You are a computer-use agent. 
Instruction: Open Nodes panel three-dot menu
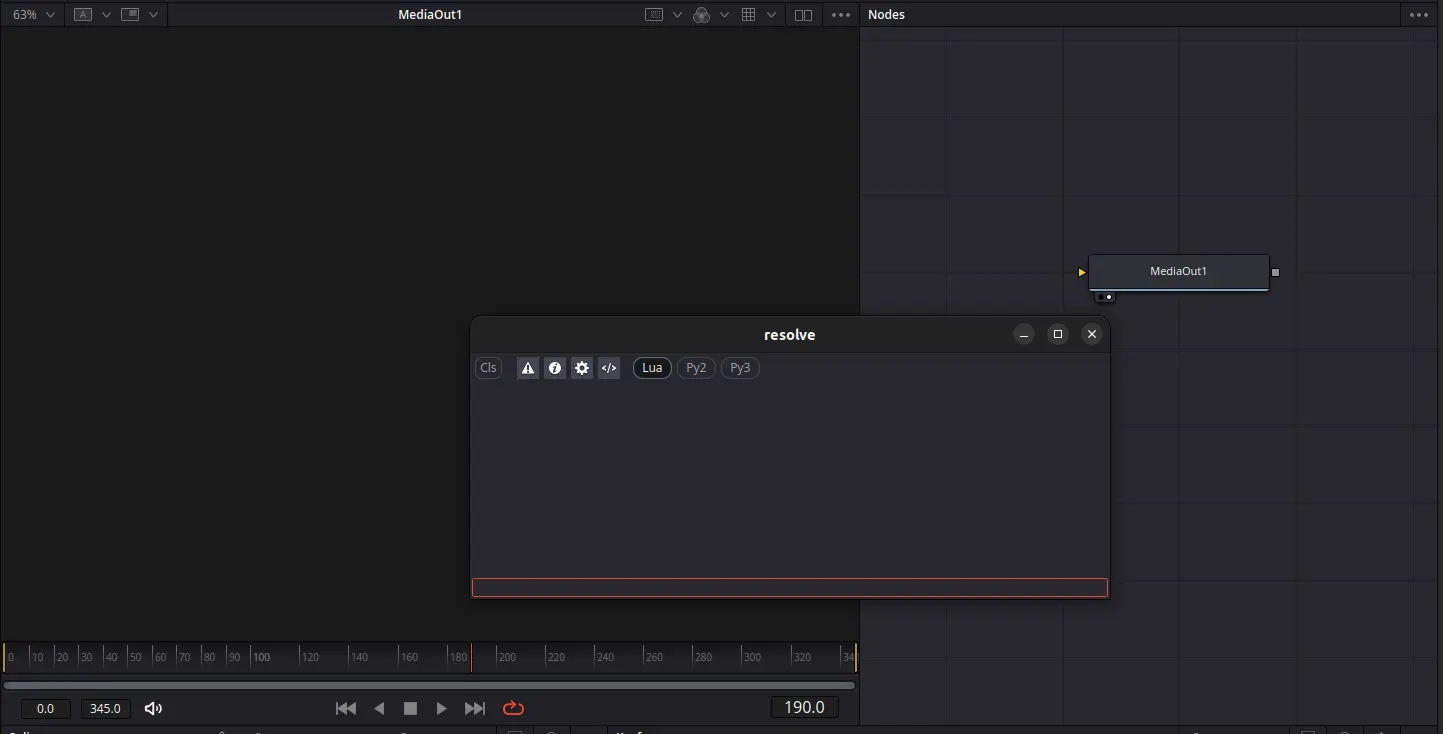tap(1420, 15)
